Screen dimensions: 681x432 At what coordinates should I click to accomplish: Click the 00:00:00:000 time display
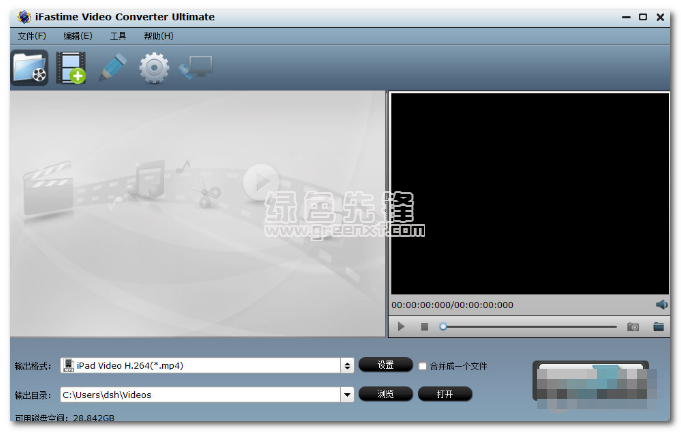[452, 305]
